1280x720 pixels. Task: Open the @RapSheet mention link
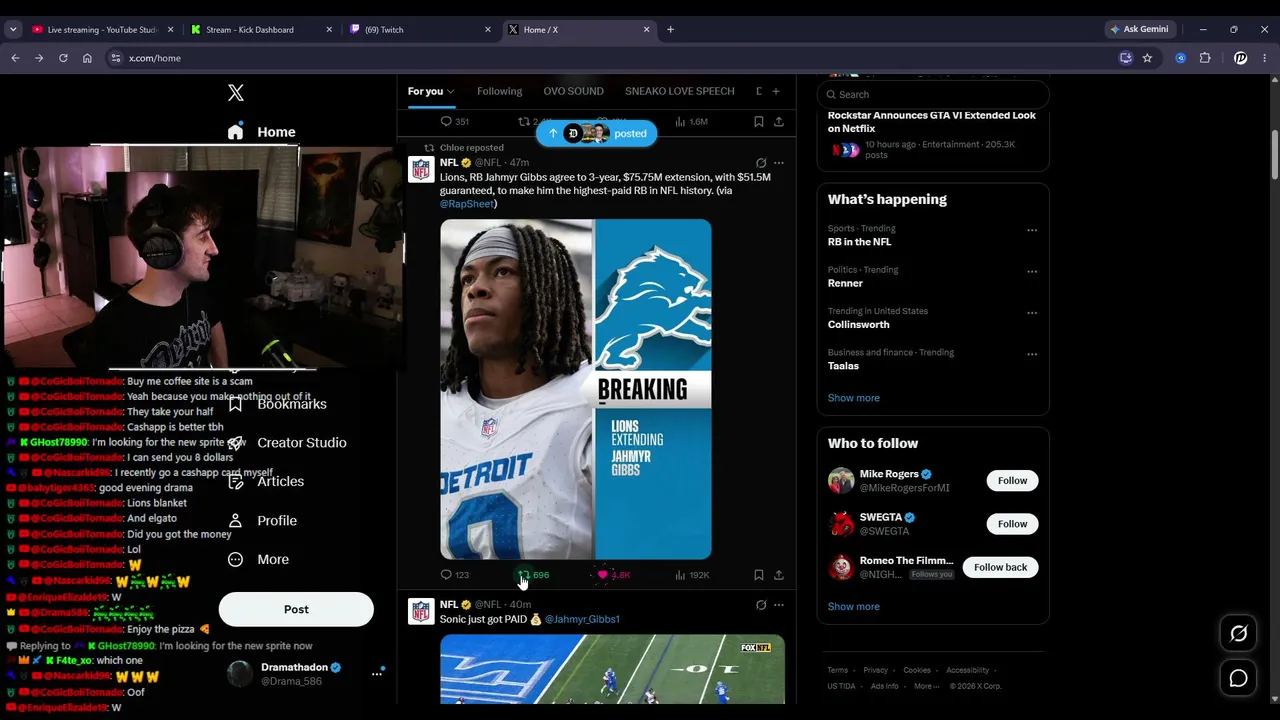[468, 204]
